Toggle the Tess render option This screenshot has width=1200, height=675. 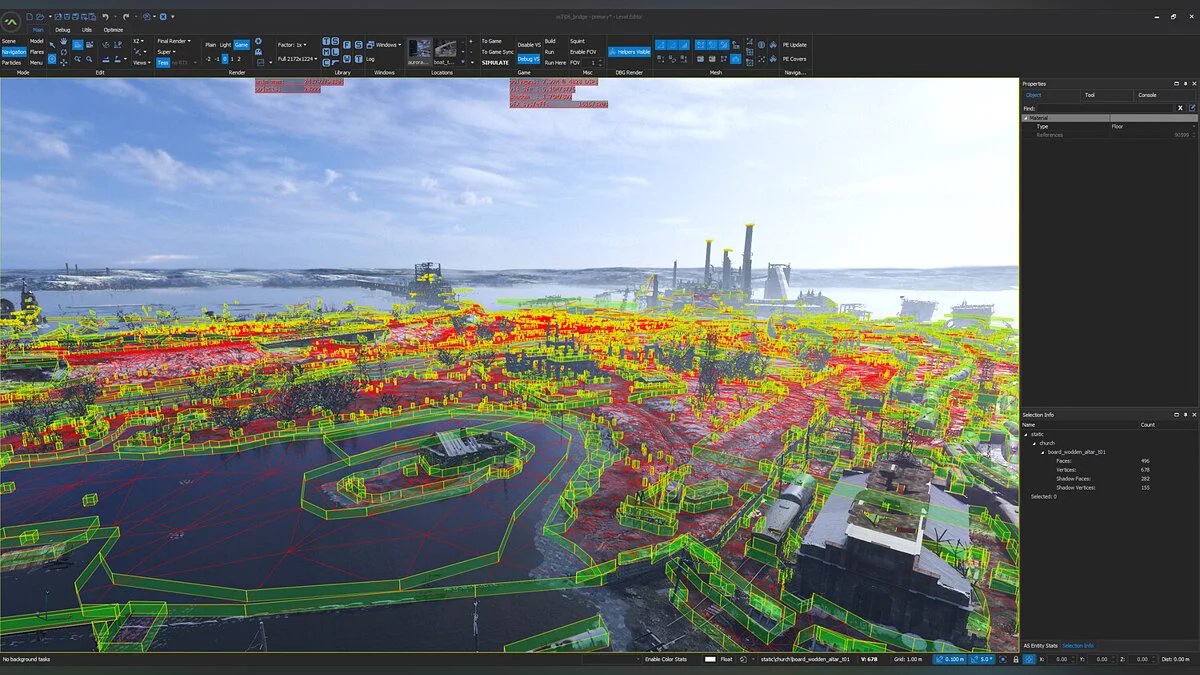[x=163, y=62]
